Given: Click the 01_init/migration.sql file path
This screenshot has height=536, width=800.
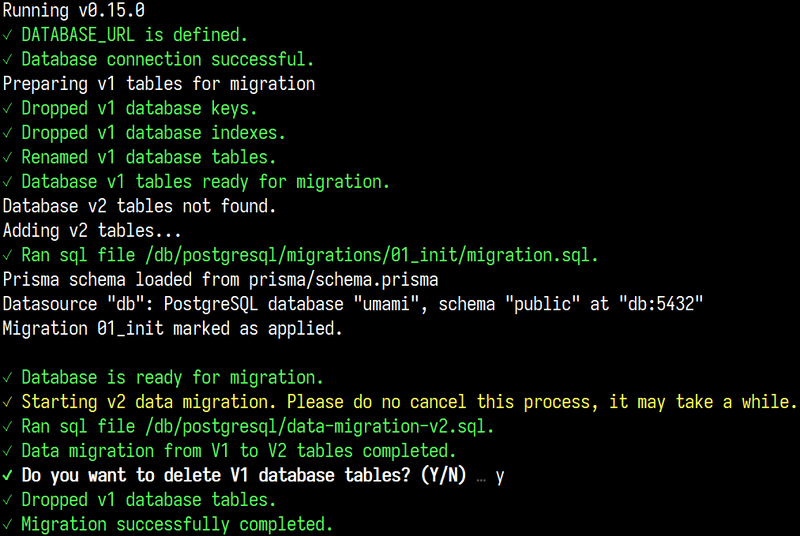Looking at the screenshot, I should [x=371, y=255].
